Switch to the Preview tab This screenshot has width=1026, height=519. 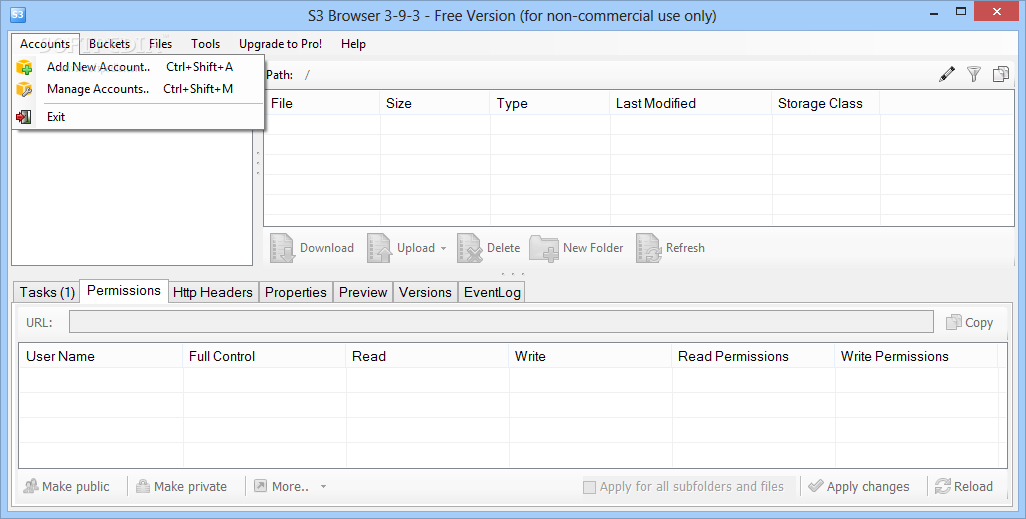click(363, 293)
